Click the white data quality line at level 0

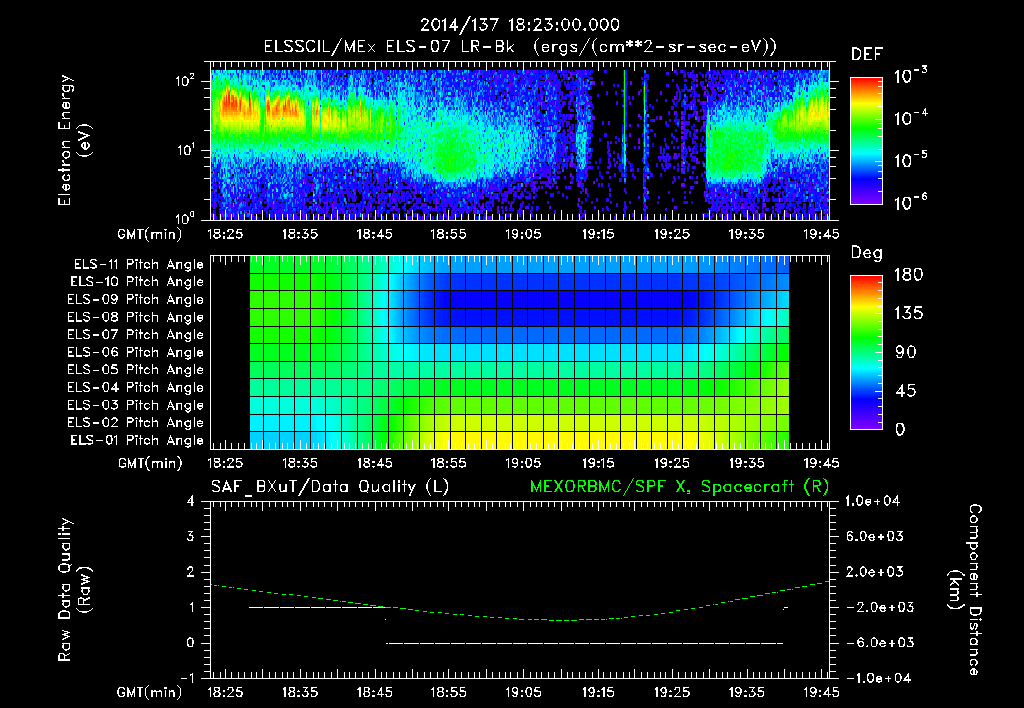tap(584, 643)
